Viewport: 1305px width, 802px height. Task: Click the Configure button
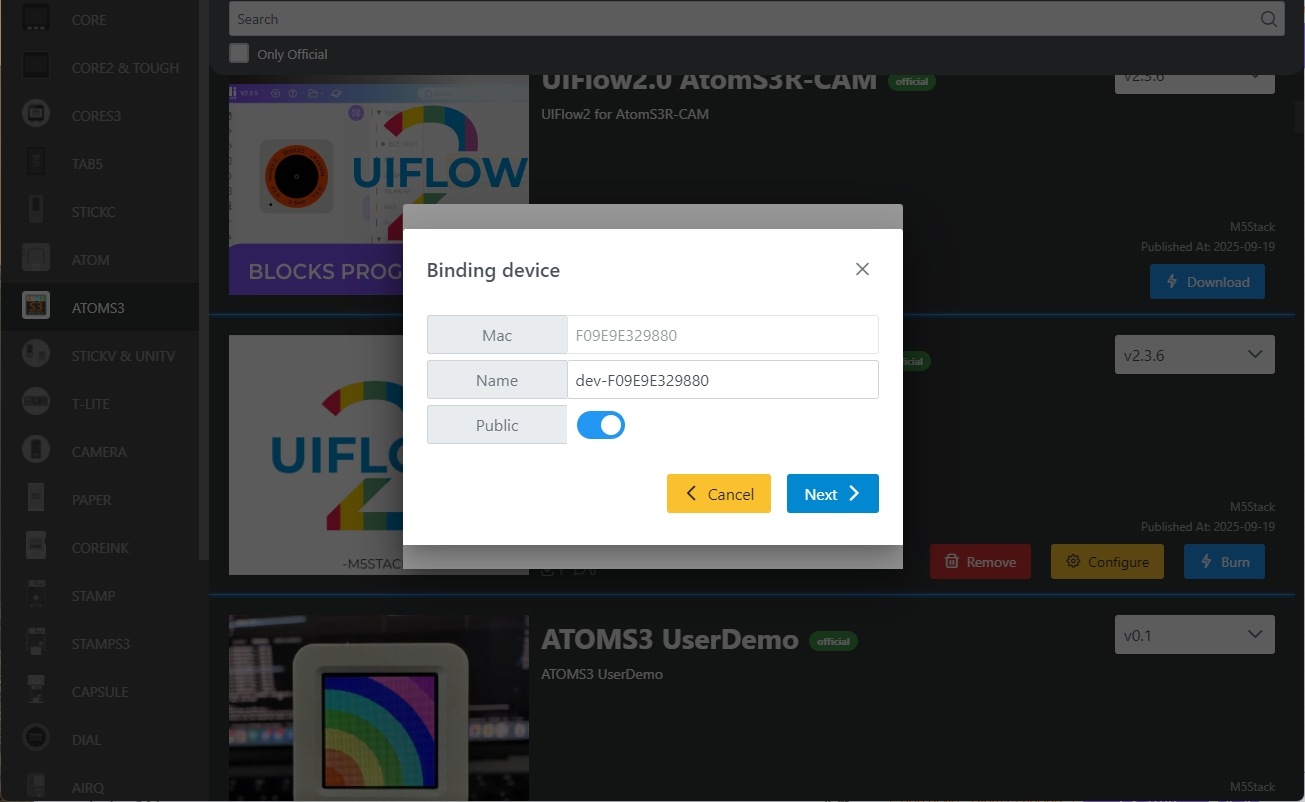click(x=1107, y=562)
